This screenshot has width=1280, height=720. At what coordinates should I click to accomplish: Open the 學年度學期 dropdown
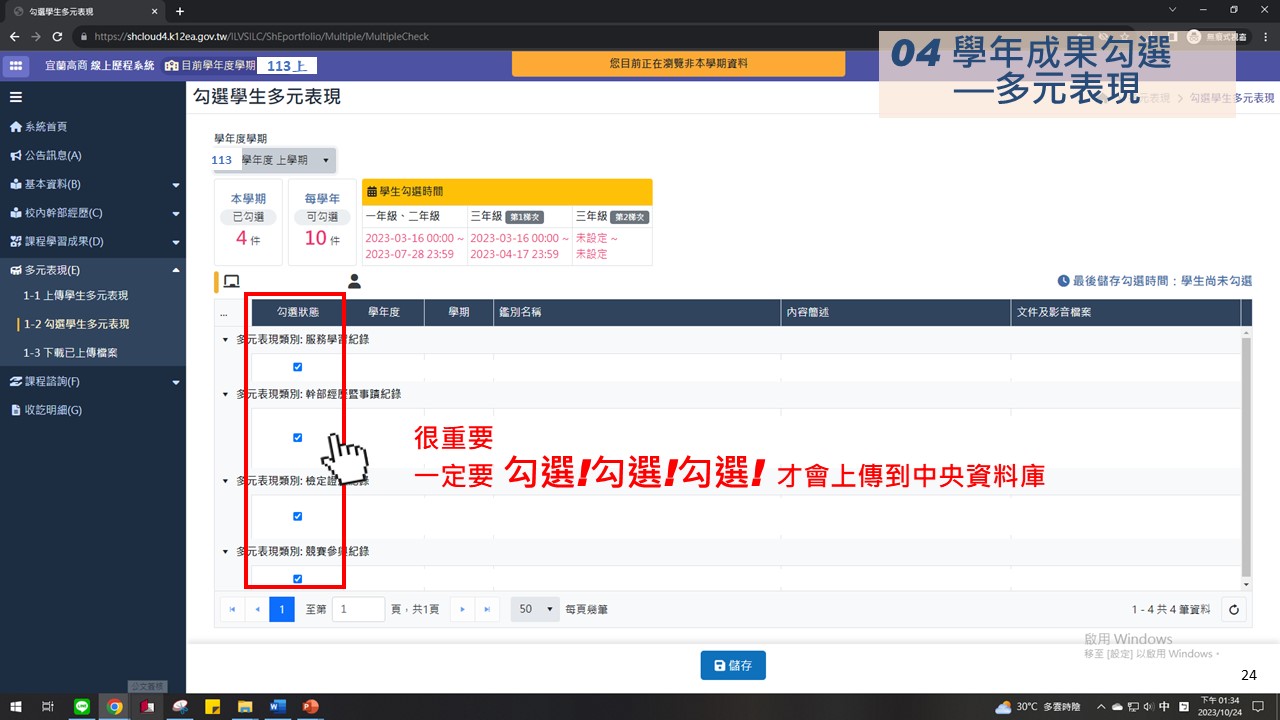click(x=275, y=160)
